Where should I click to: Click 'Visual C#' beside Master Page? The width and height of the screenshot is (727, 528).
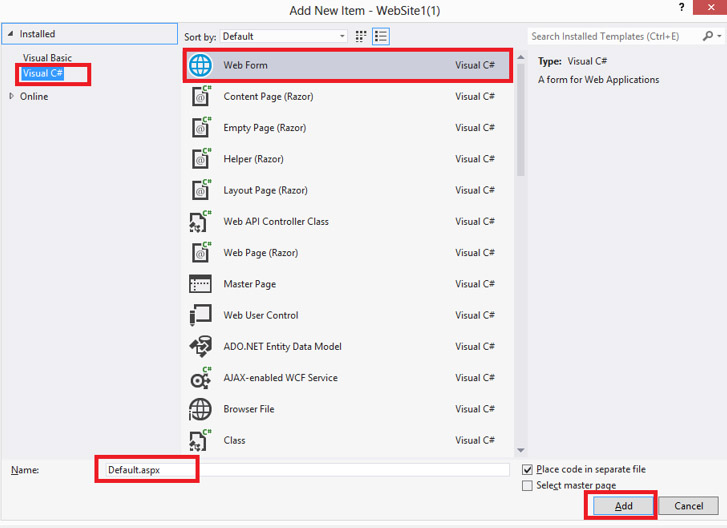(x=475, y=284)
